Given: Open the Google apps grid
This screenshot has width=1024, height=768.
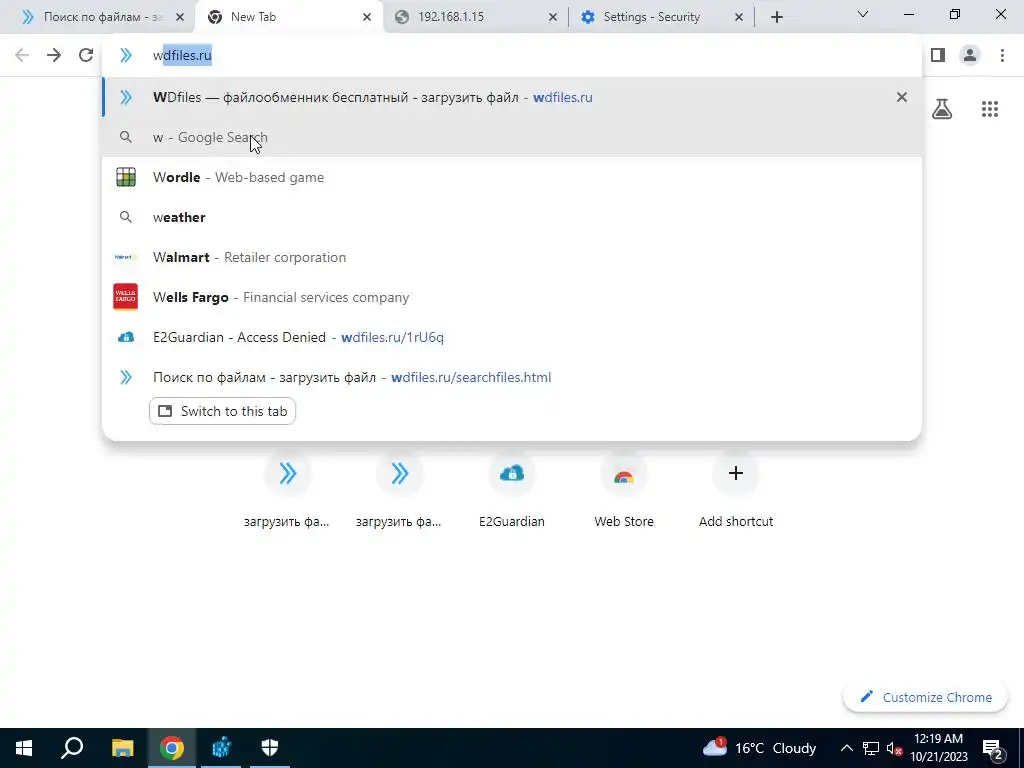Looking at the screenshot, I should tap(989, 108).
